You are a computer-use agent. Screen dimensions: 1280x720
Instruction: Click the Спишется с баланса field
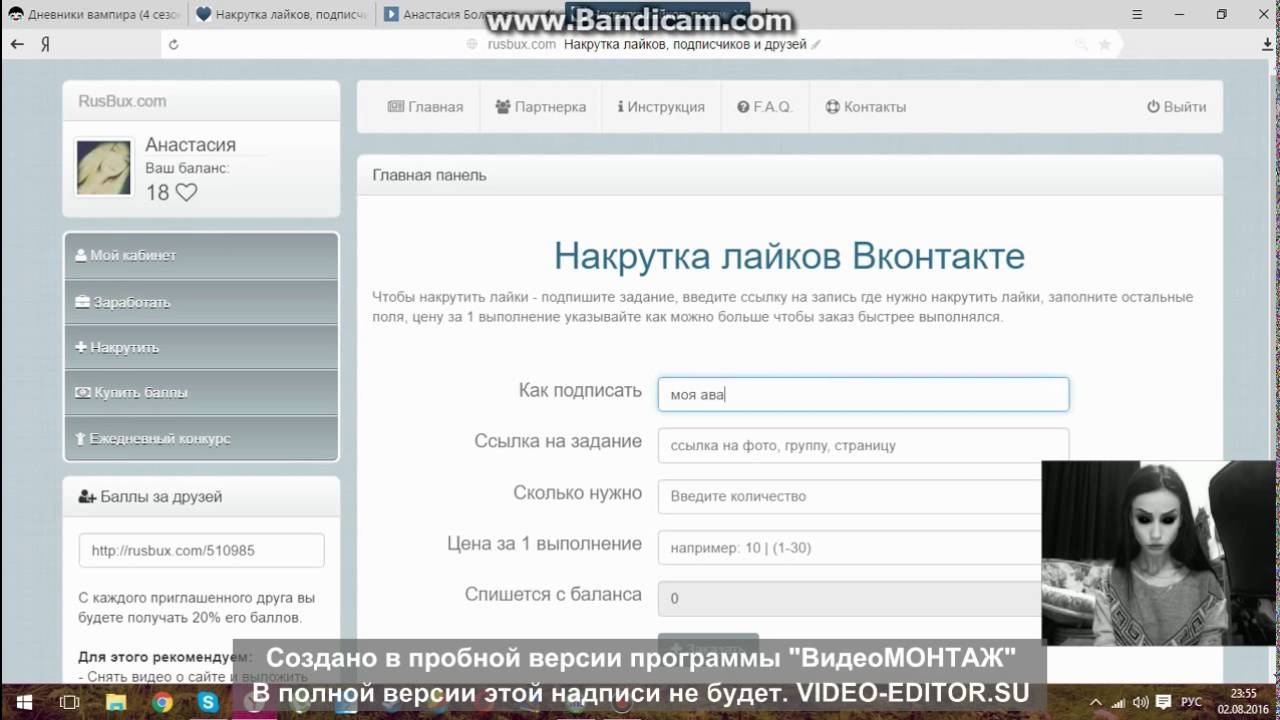coord(850,598)
